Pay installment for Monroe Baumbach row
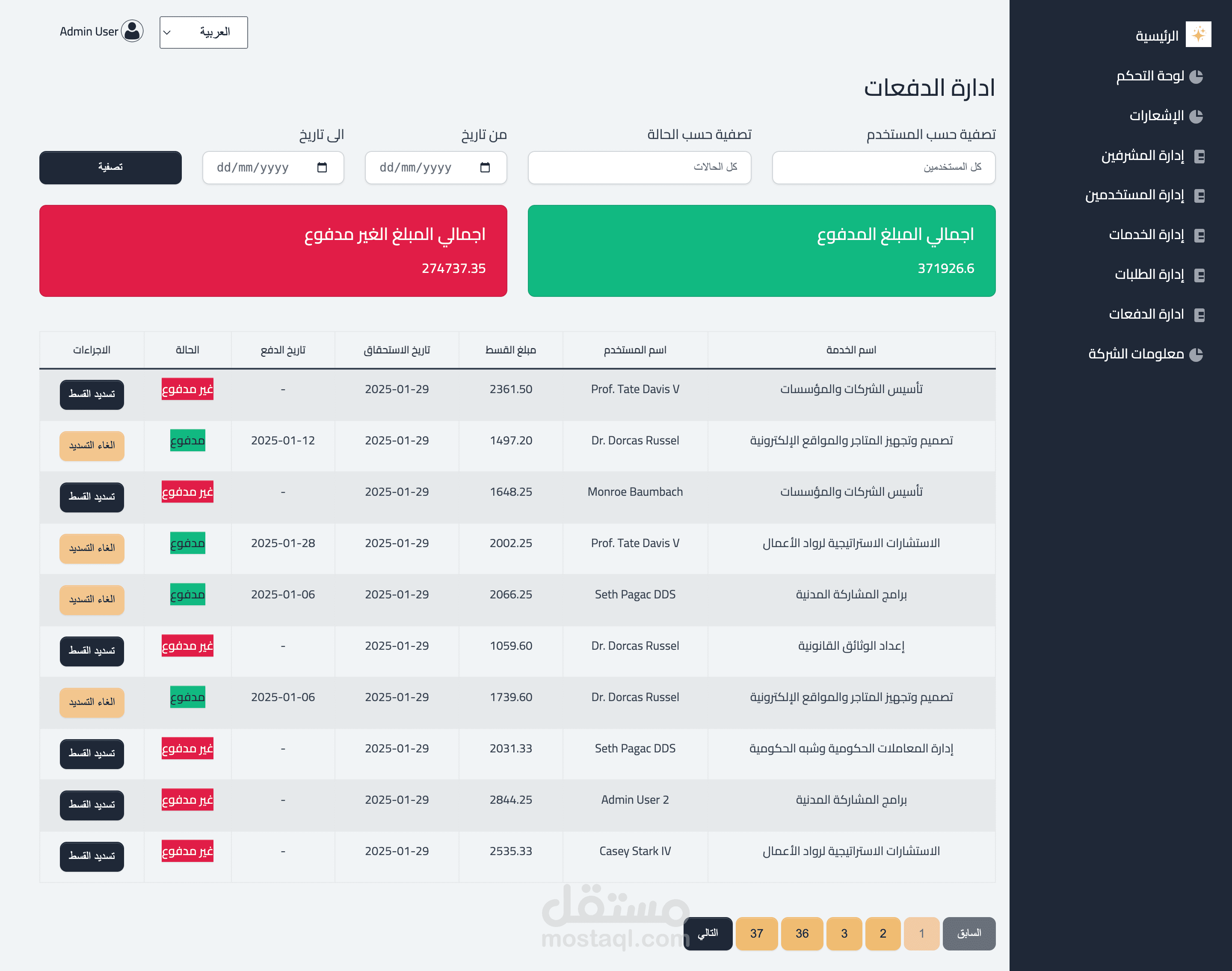Screen dimensions: 1232x971 pyautogui.click(x=92, y=497)
